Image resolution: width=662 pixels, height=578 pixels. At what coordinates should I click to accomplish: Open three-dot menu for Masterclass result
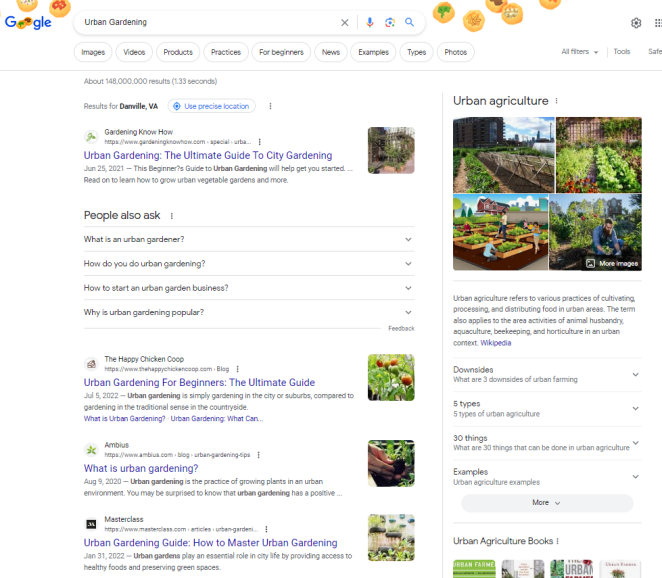click(x=266, y=529)
